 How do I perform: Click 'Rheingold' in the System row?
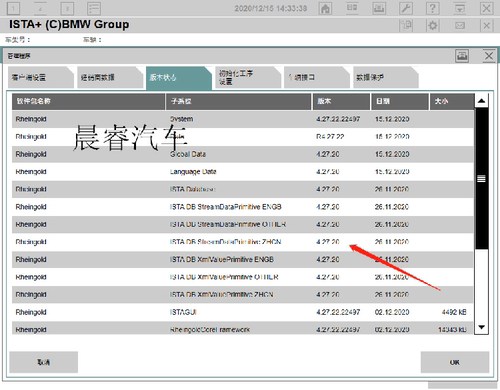point(31,119)
